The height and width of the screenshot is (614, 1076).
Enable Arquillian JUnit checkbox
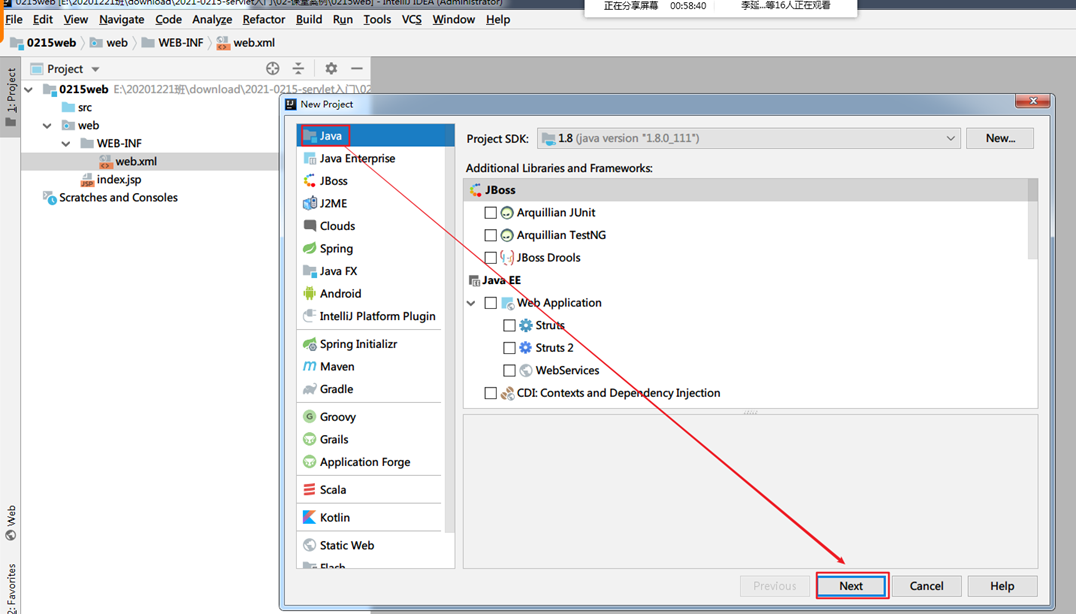[491, 213]
